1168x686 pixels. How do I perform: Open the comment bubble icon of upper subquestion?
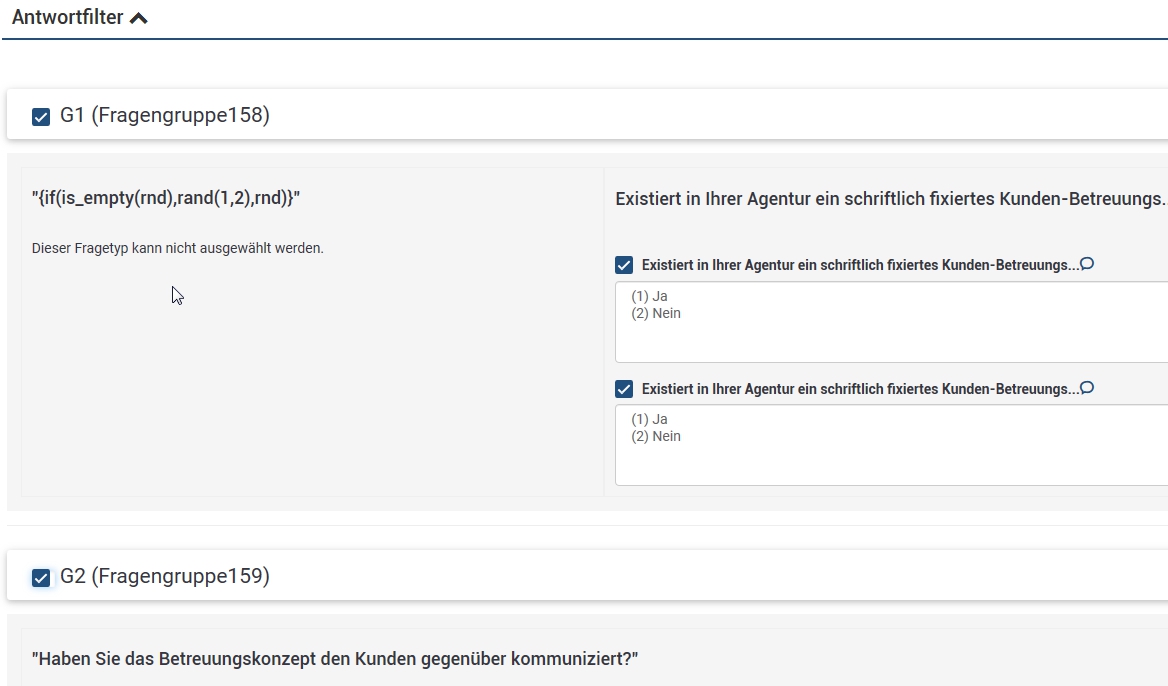1087,264
